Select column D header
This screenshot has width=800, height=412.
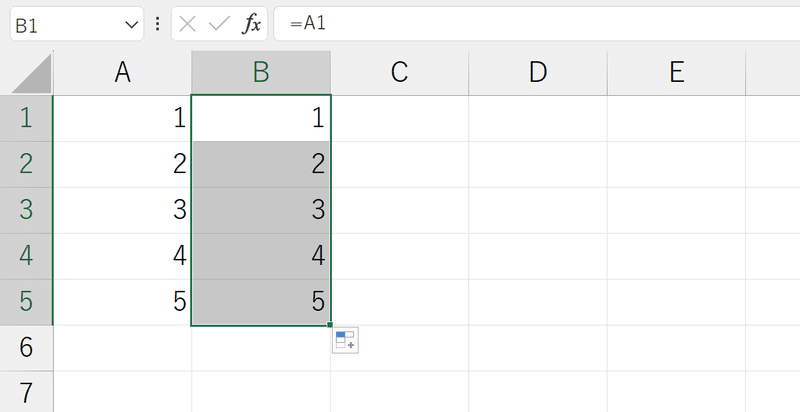click(x=538, y=72)
